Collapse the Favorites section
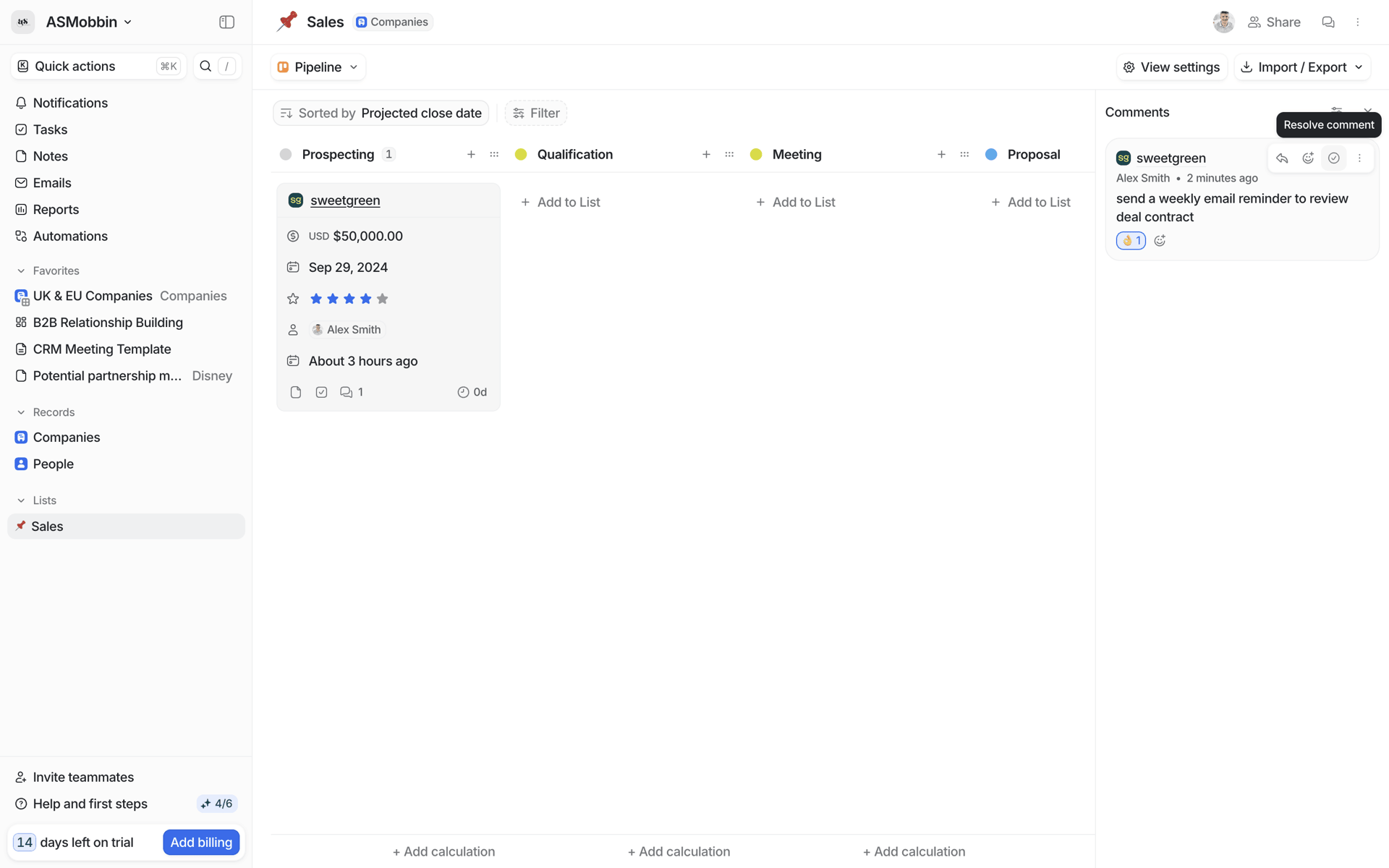Screen dimensions: 1389x868 (x=21, y=271)
